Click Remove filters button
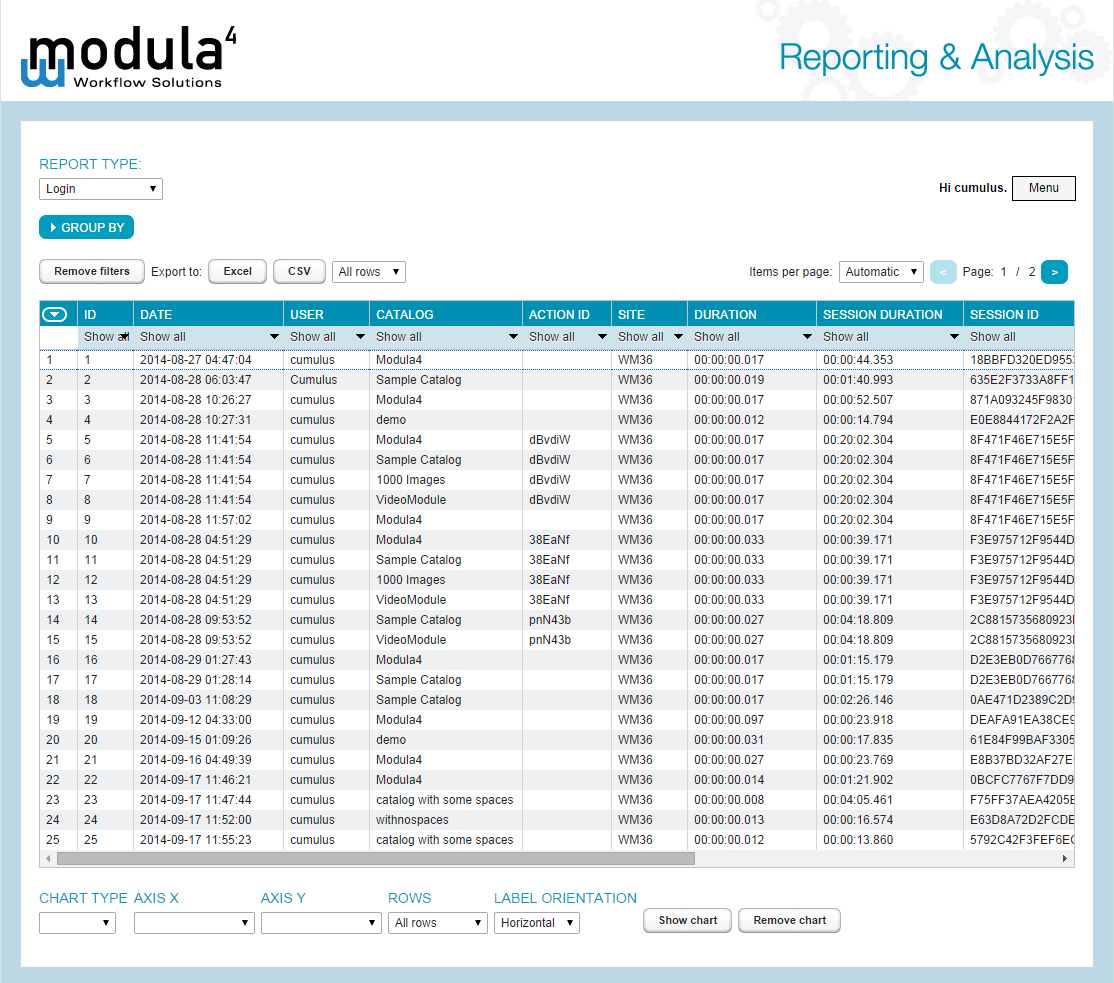Screen dimensions: 1114x983 pyautogui.click(x=92, y=271)
